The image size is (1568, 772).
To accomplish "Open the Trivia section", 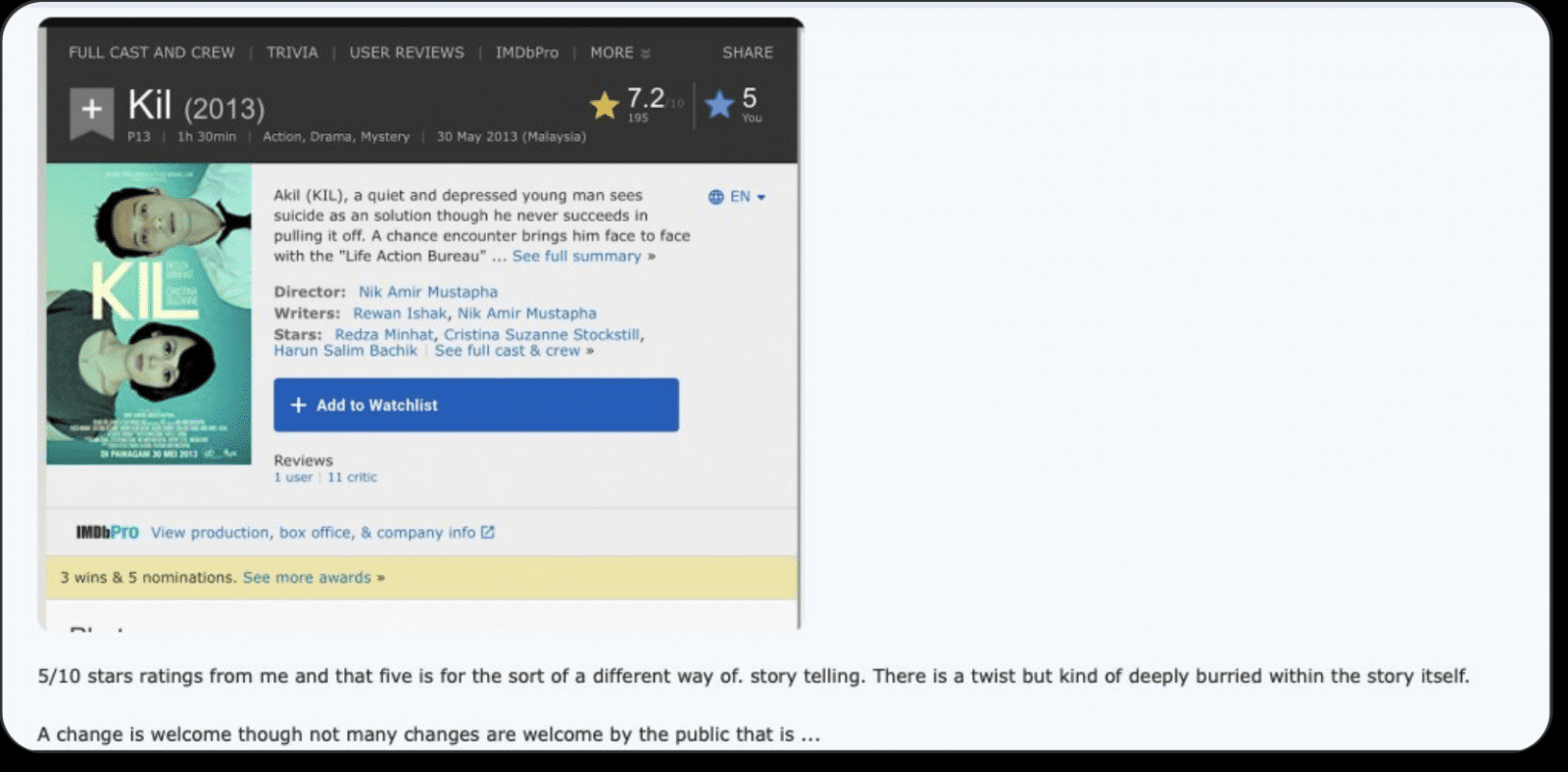I will [292, 53].
